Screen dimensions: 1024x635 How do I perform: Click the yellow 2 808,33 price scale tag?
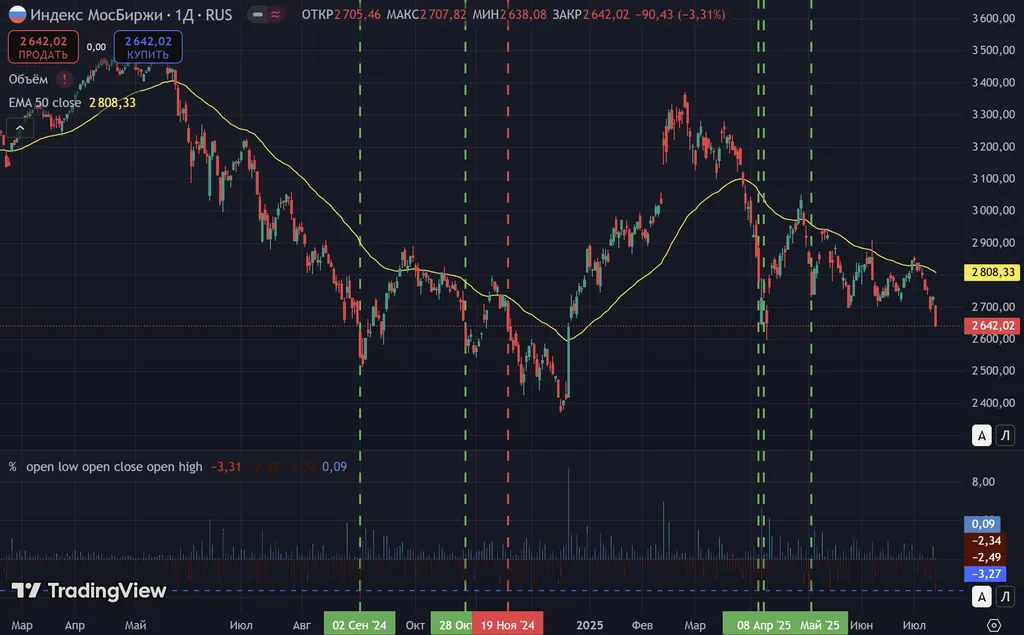992,272
